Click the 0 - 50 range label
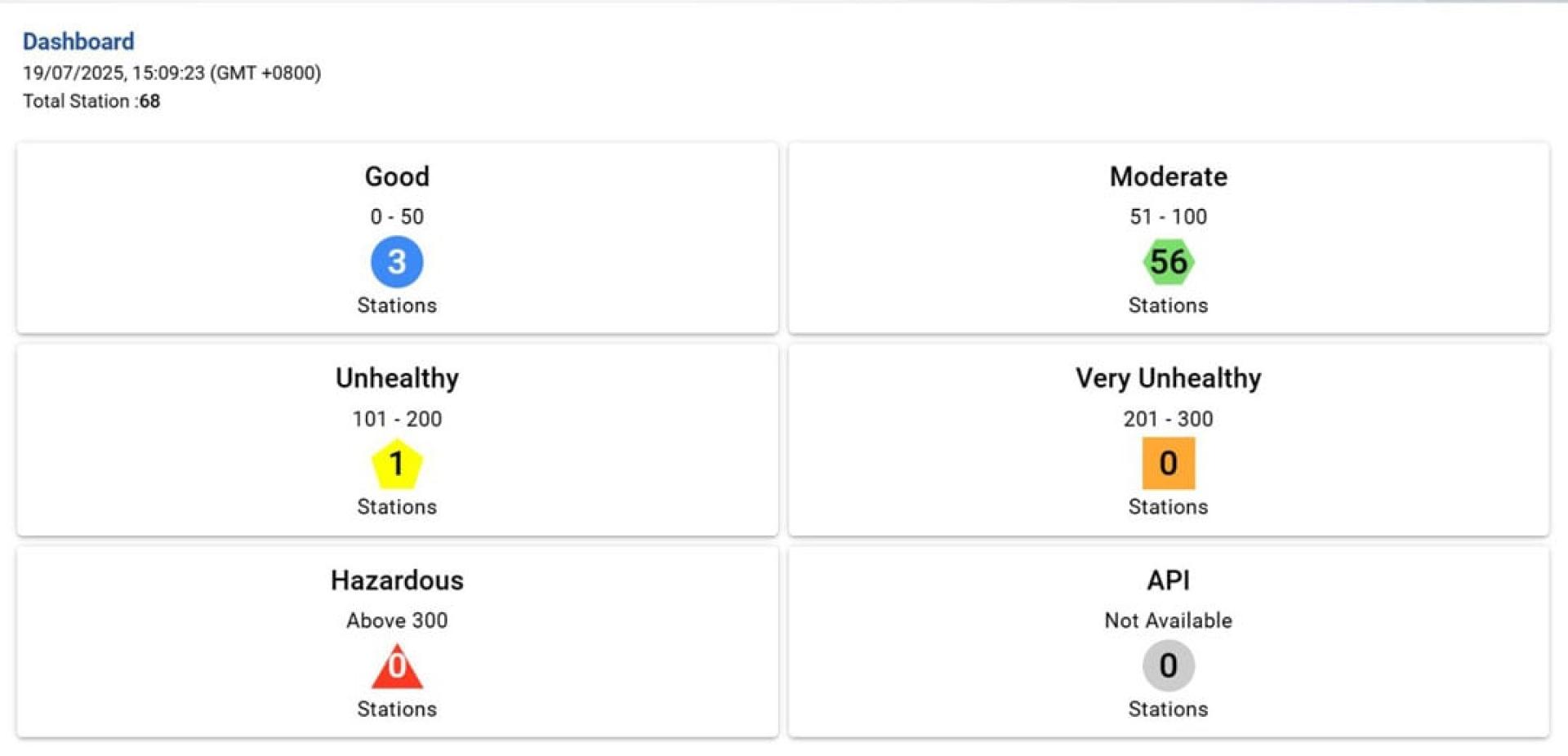1568x756 pixels. pos(397,216)
